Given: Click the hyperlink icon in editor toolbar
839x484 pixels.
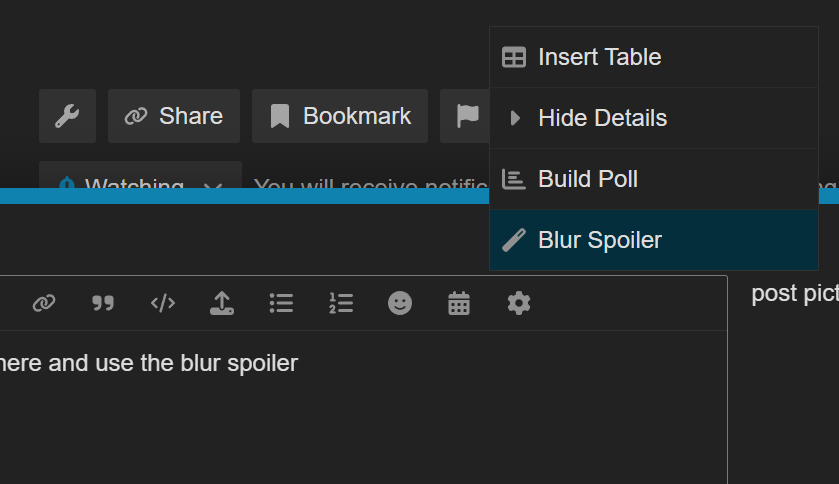Looking at the screenshot, I should [x=44, y=303].
